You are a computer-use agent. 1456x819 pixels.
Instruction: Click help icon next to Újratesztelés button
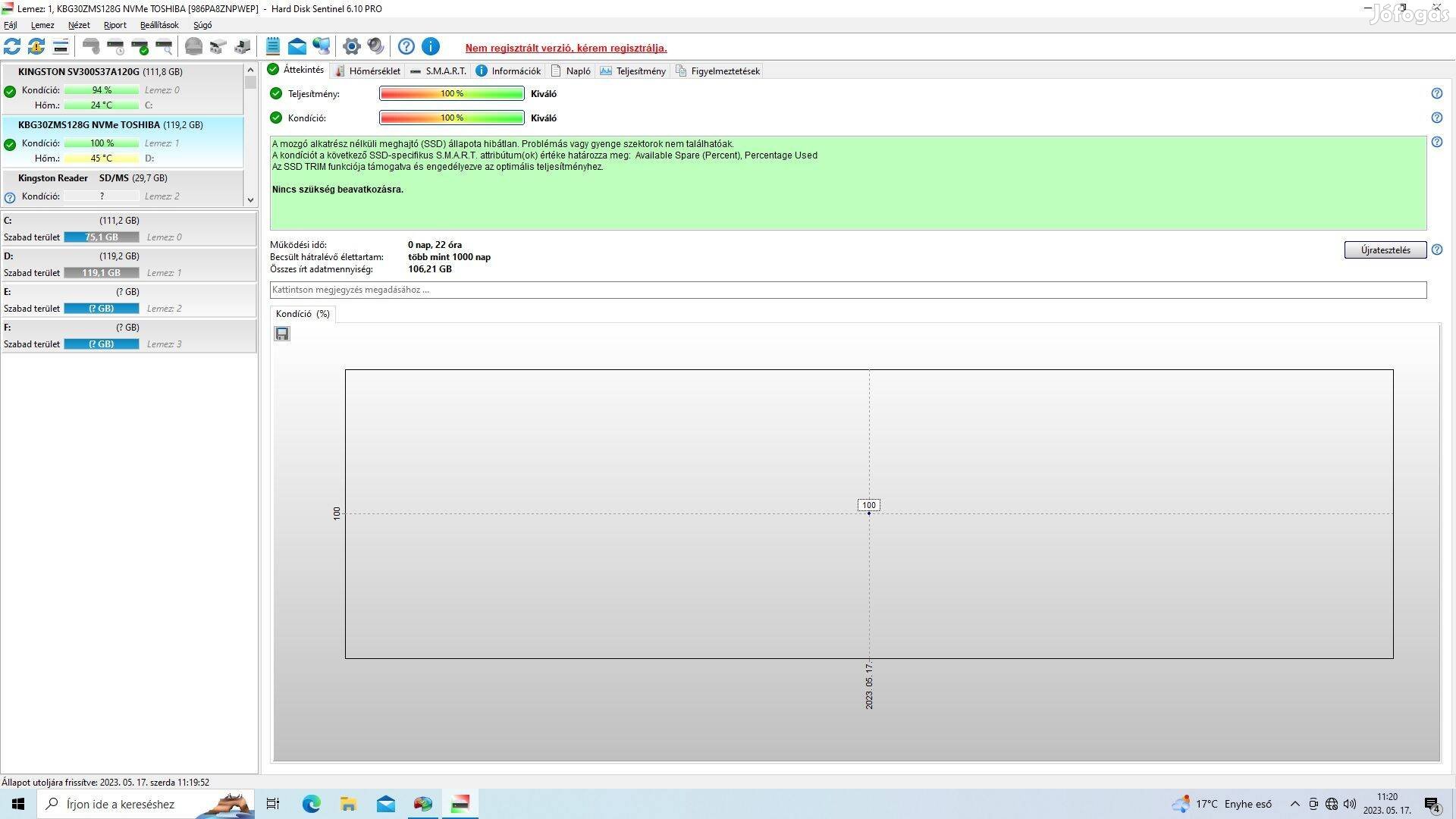coord(1436,249)
